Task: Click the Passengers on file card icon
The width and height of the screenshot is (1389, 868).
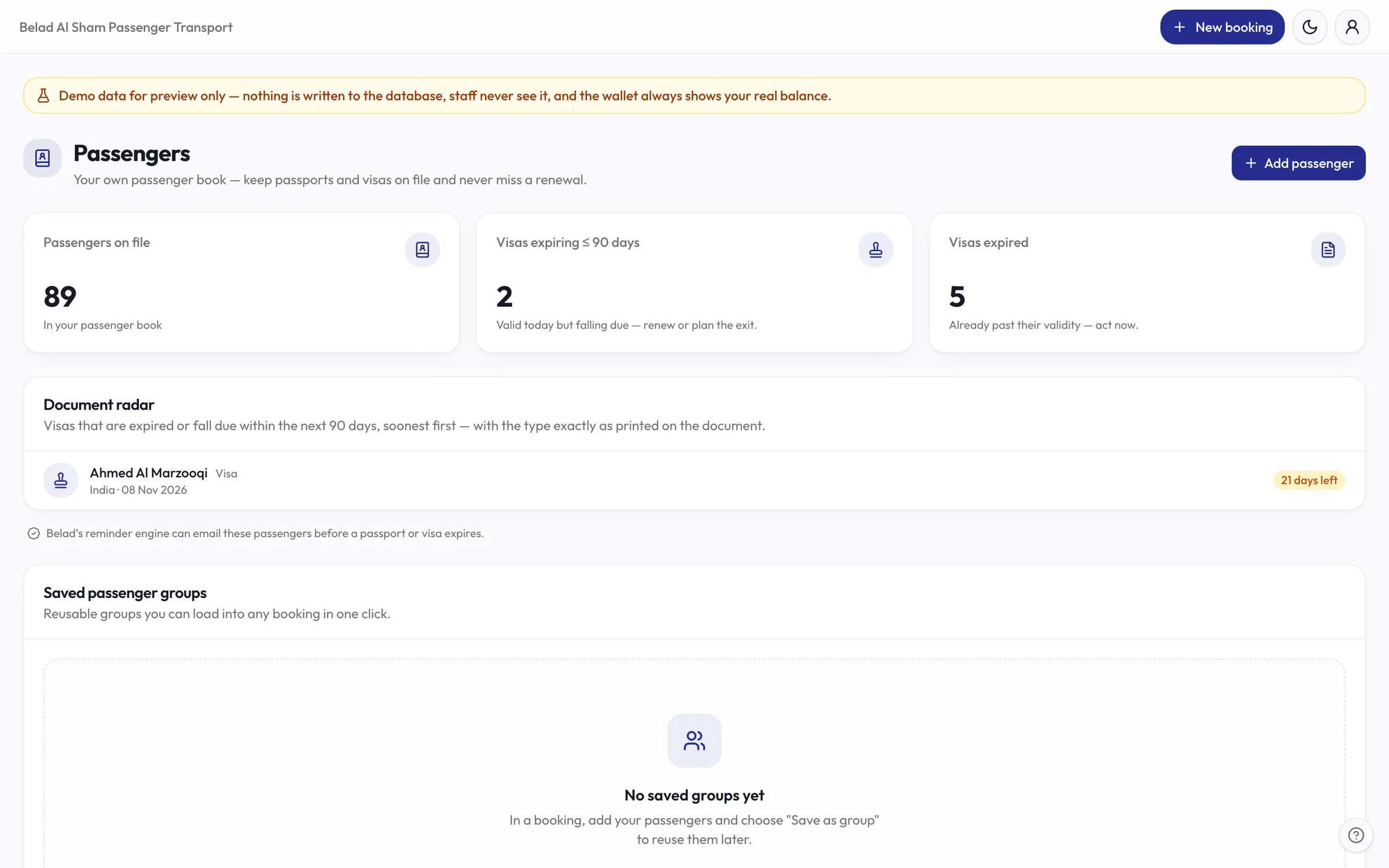Action: tap(422, 250)
